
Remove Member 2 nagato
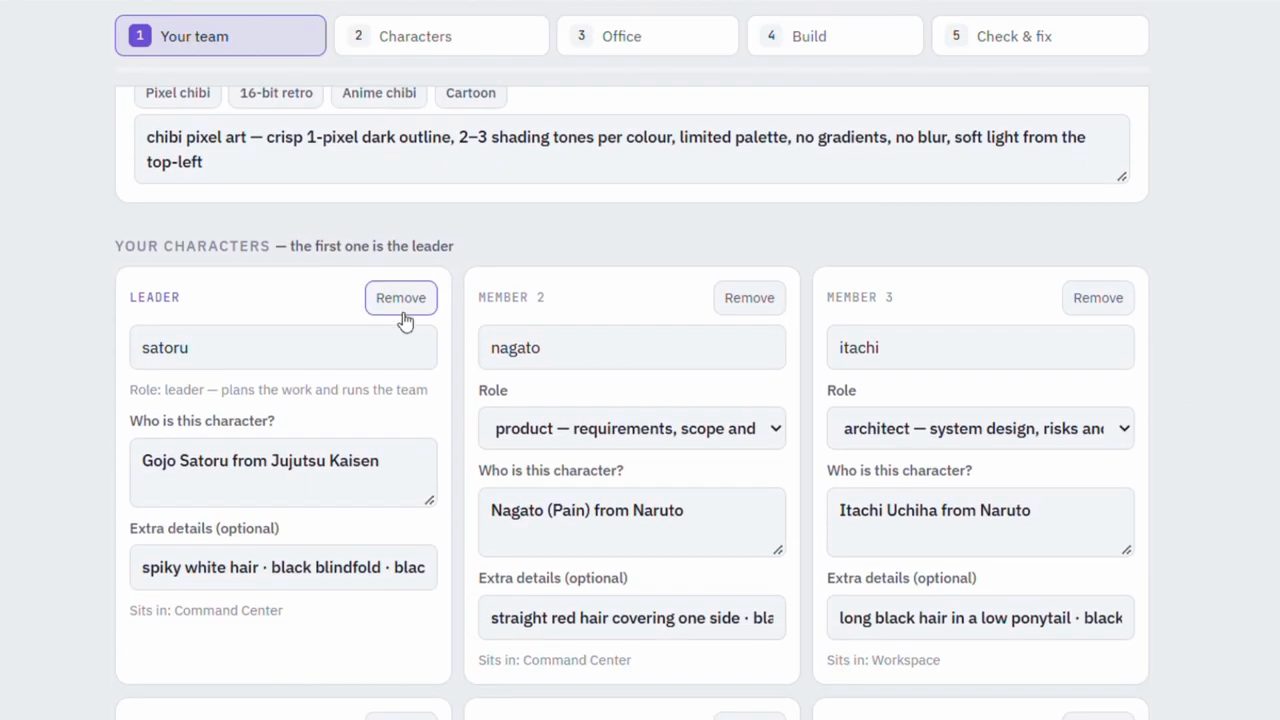click(749, 298)
